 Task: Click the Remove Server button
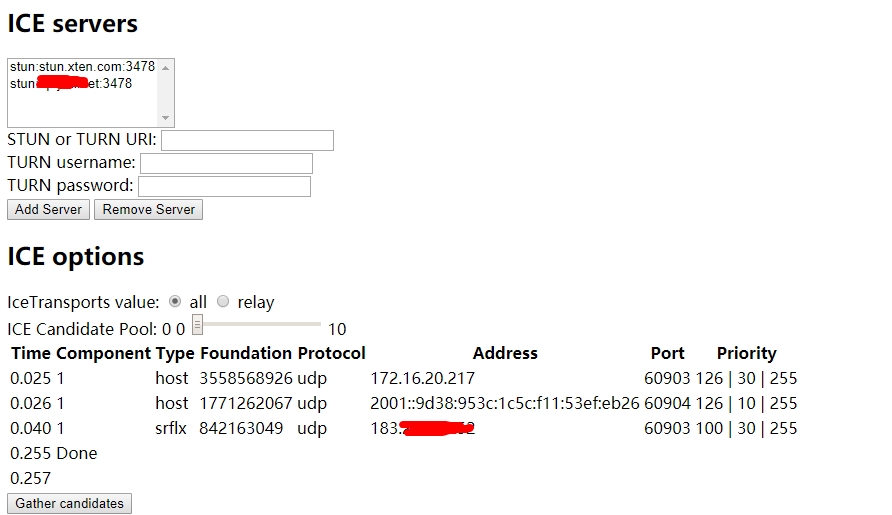[x=148, y=209]
